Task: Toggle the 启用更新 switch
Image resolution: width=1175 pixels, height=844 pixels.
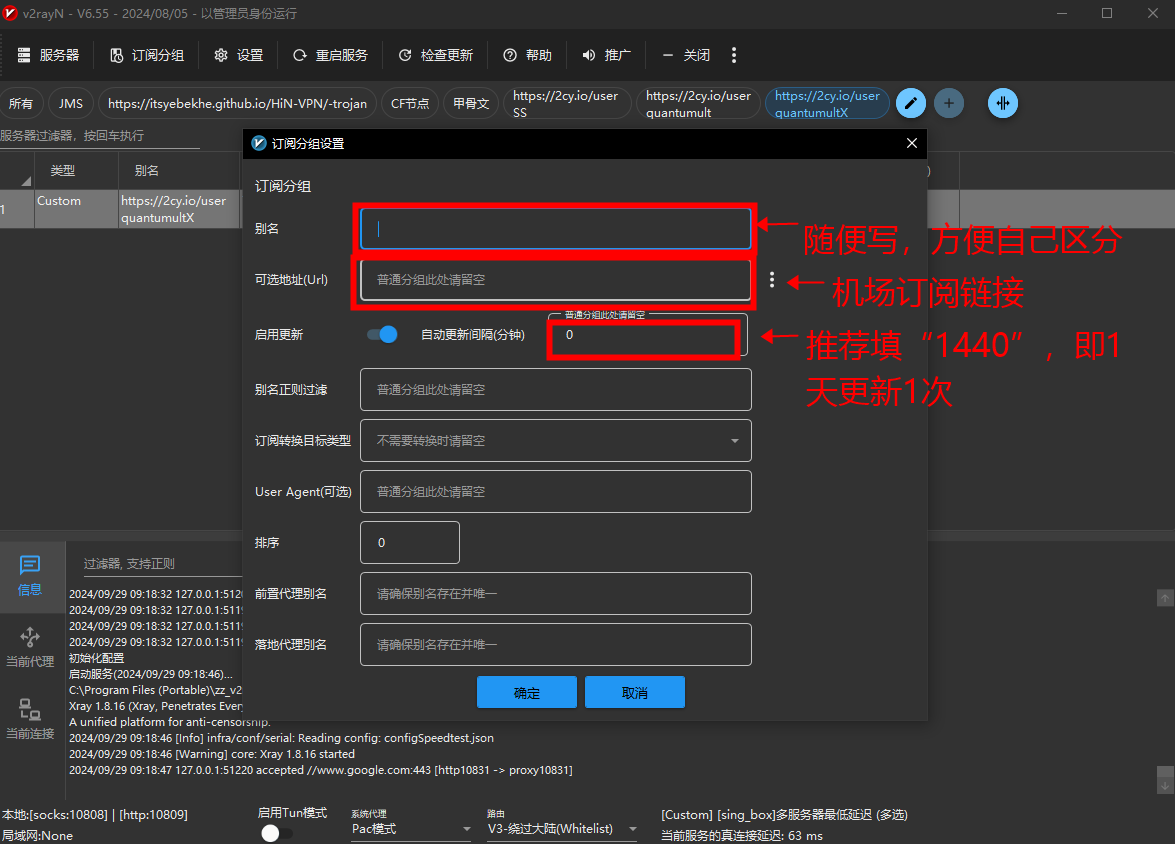Action: (382, 335)
